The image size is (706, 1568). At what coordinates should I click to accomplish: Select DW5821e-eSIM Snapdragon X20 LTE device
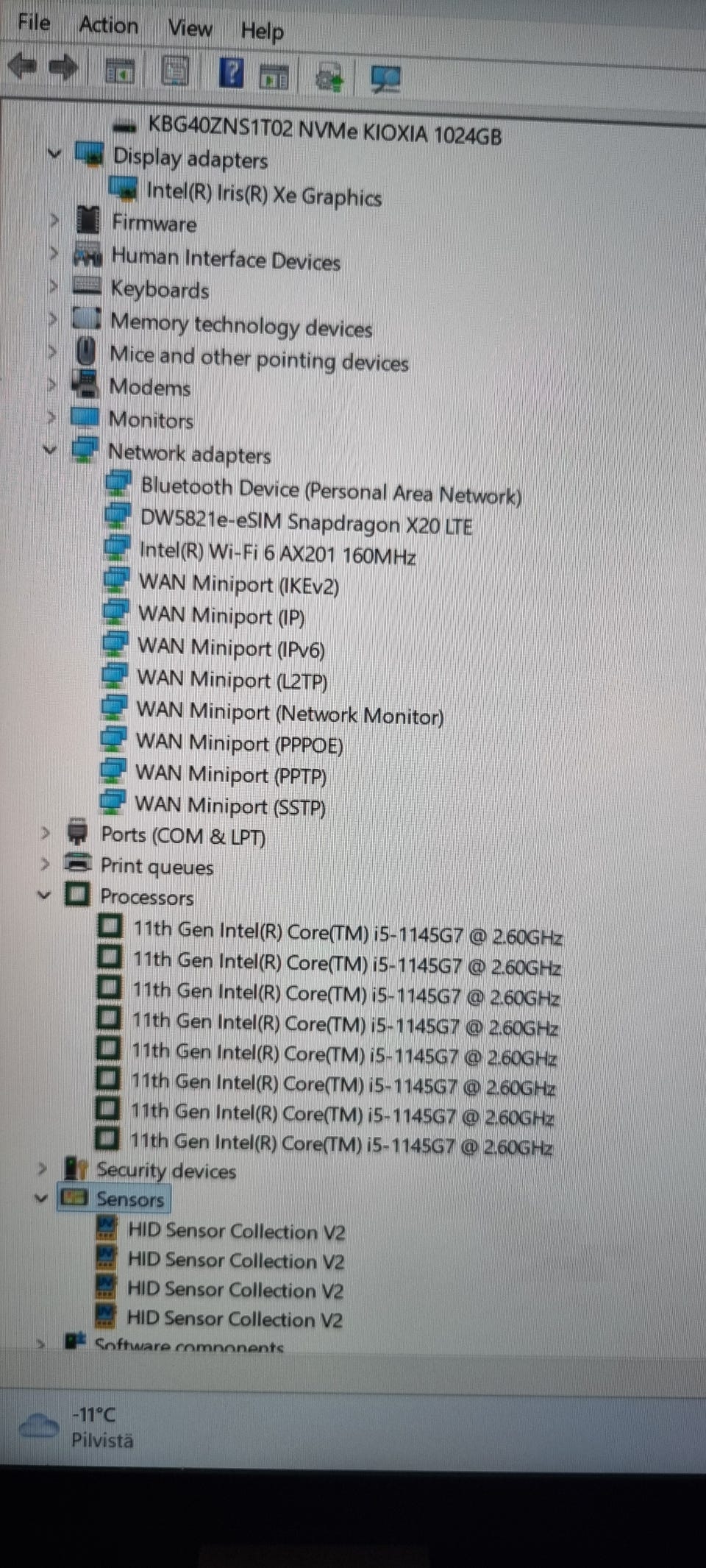(x=306, y=522)
